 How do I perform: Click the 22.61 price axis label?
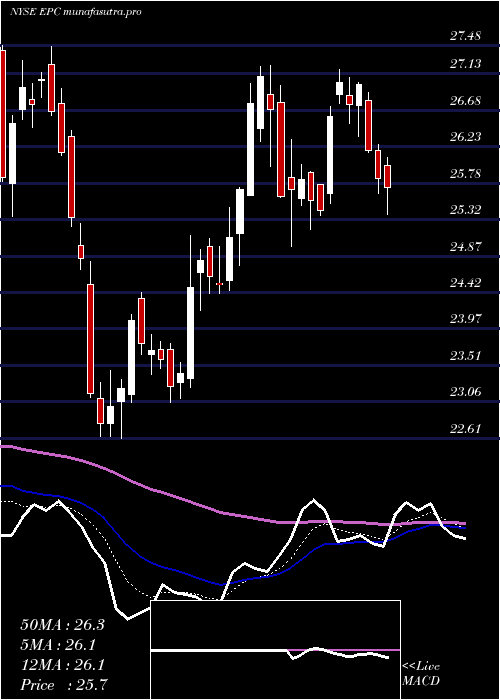point(465,429)
